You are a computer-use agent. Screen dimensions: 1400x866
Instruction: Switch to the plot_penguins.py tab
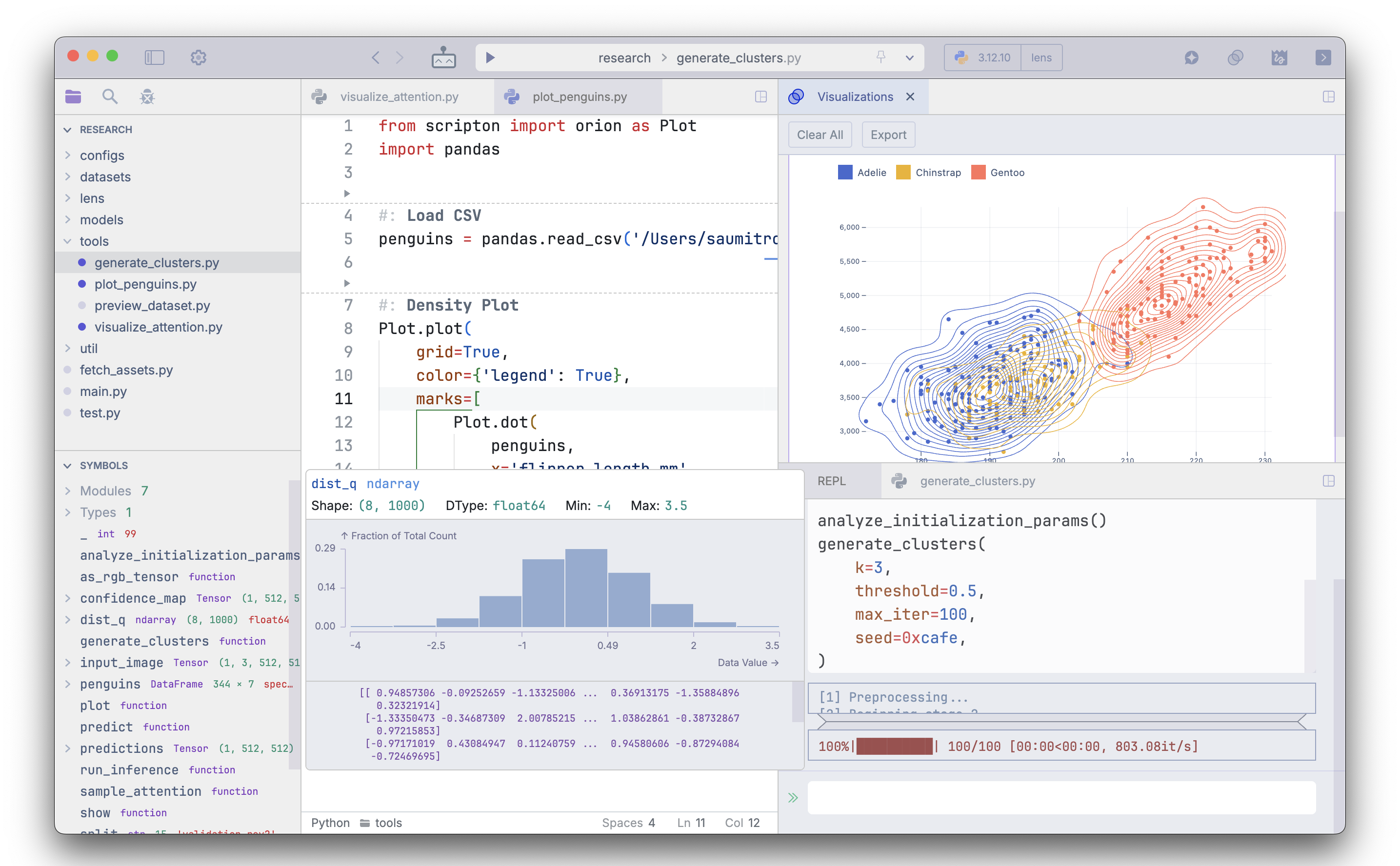point(579,96)
